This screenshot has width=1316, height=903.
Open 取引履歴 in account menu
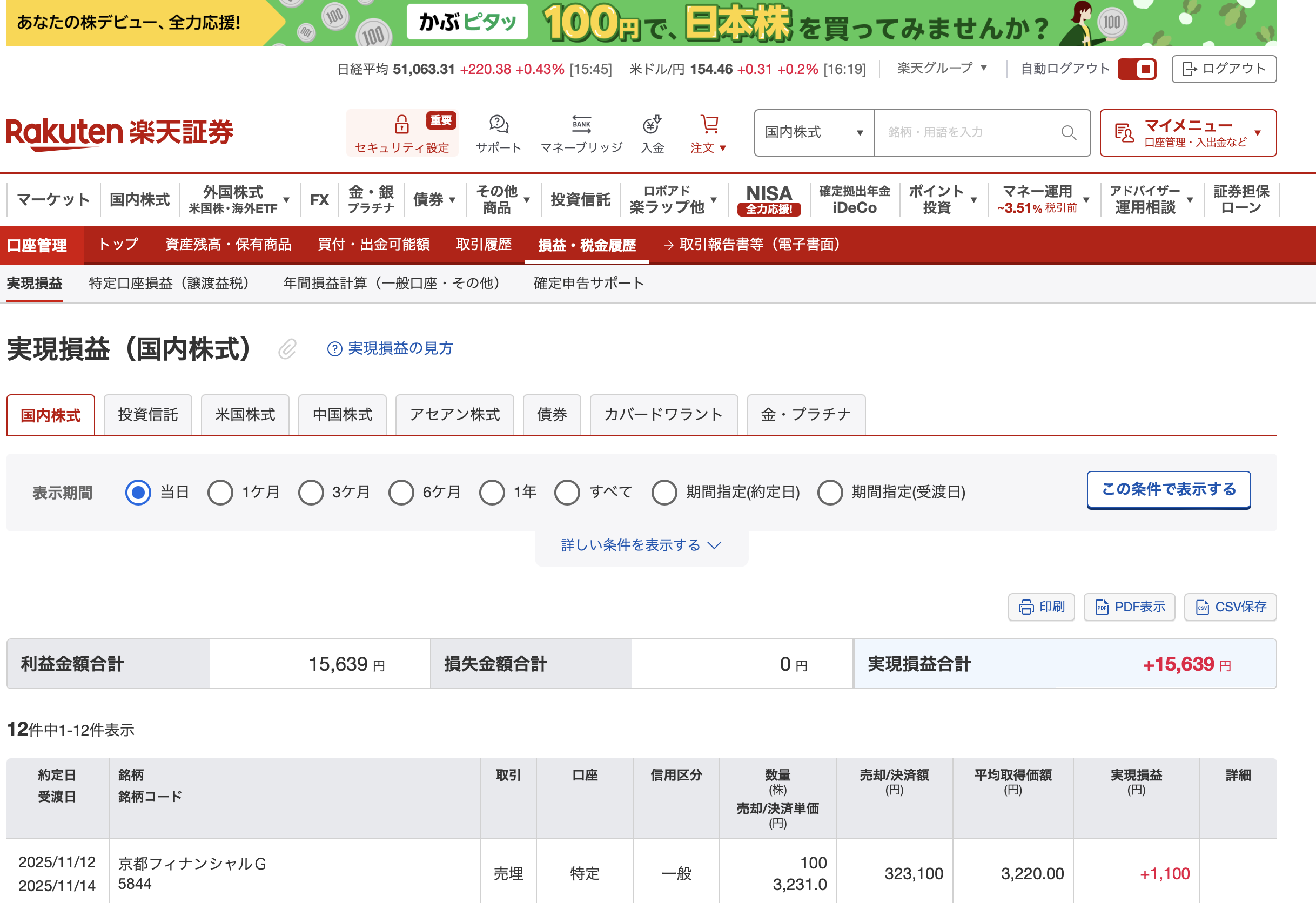tap(484, 245)
